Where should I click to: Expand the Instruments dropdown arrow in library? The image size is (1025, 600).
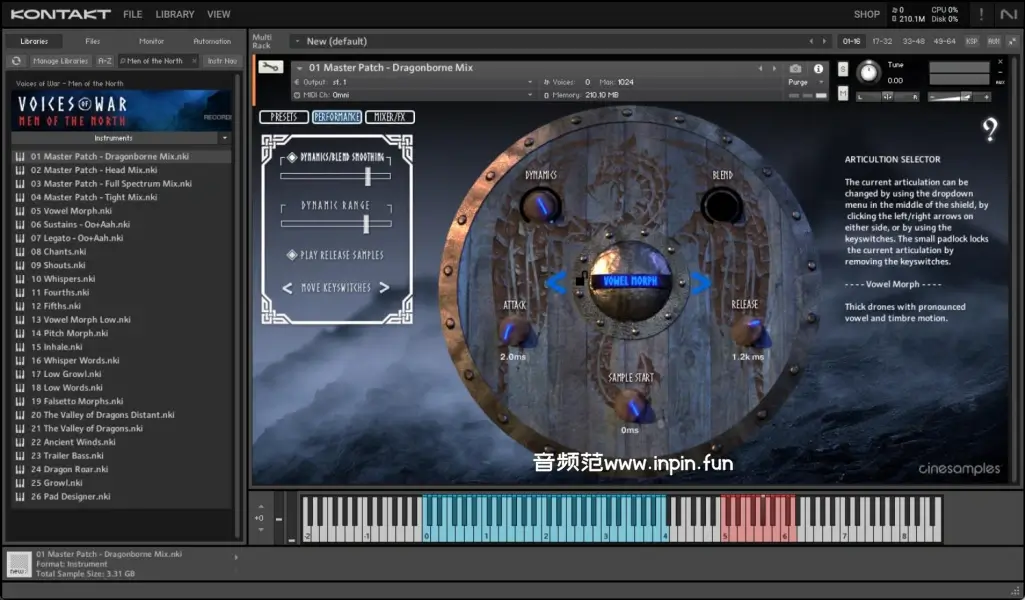pyautogui.click(x=225, y=138)
